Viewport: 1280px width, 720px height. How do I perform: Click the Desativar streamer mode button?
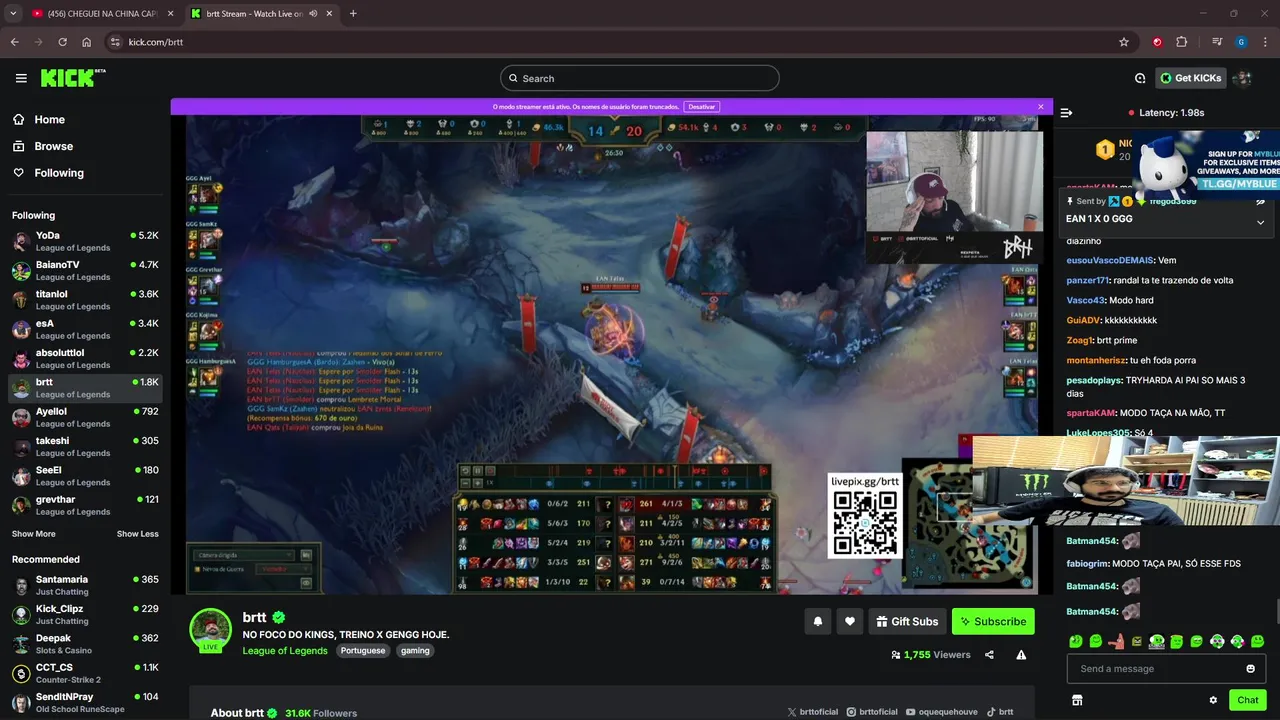pyautogui.click(x=702, y=106)
